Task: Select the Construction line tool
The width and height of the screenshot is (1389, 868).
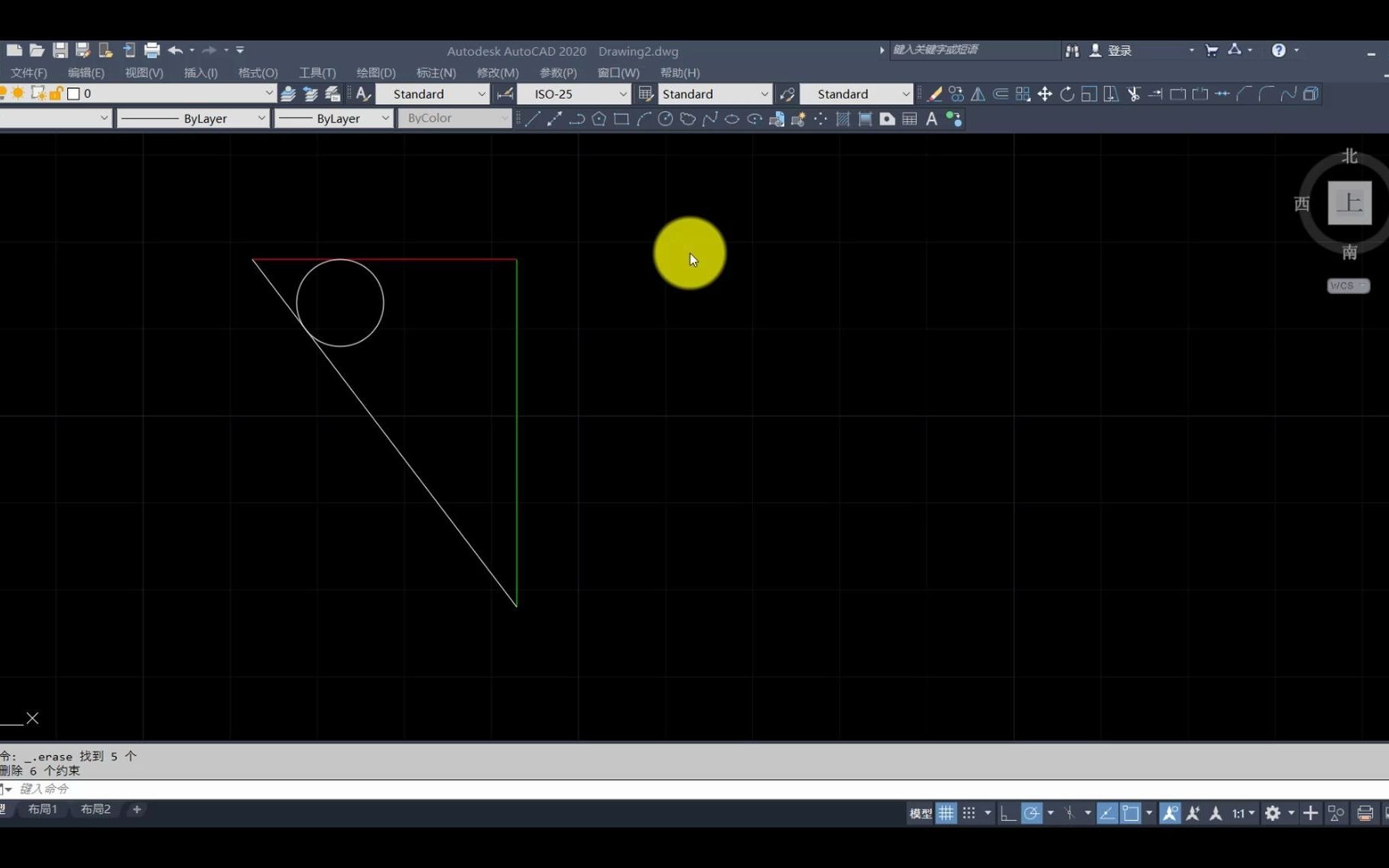Action: [x=555, y=118]
